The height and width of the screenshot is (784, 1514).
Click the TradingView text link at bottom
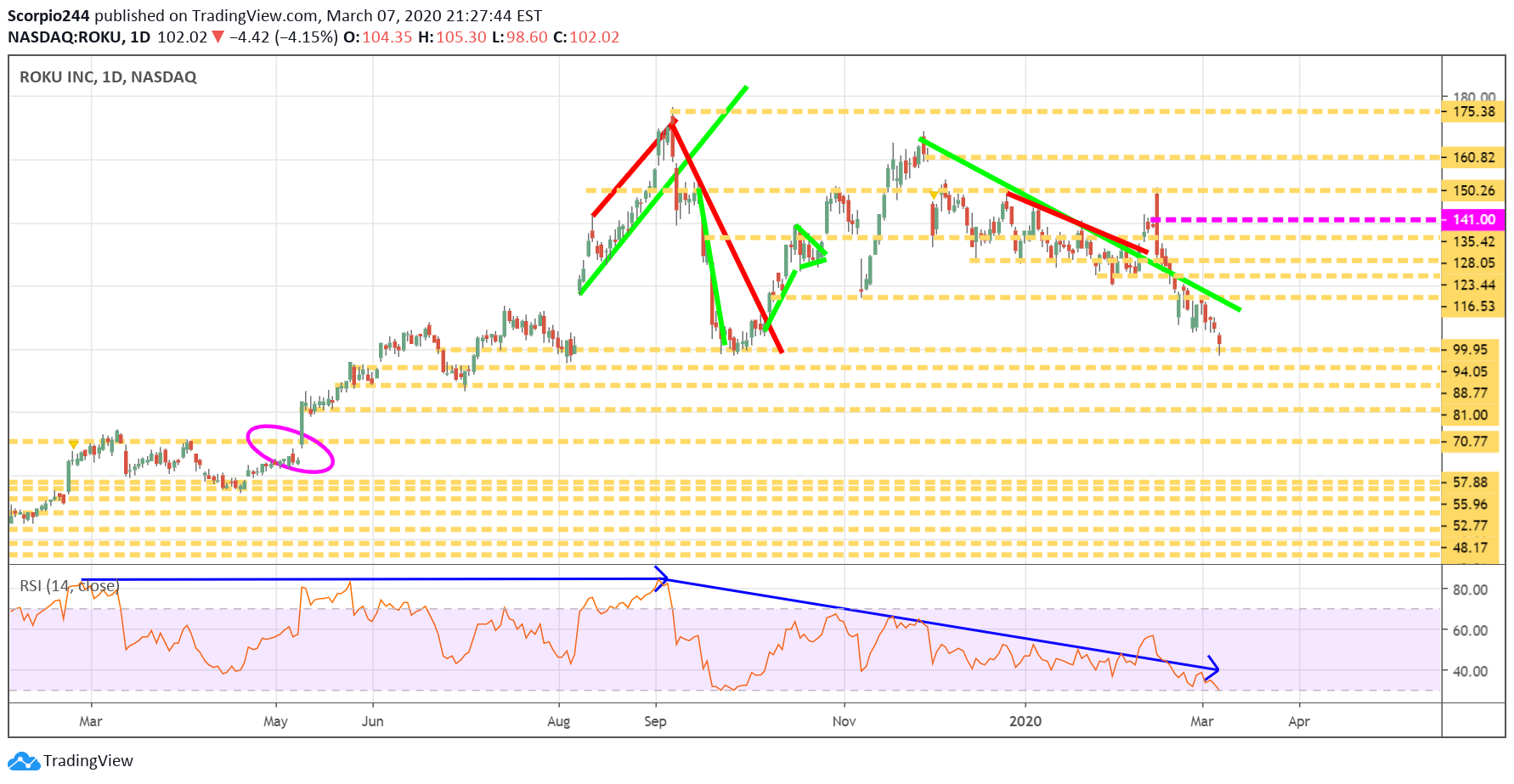pyautogui.click(x=88, y=761)
